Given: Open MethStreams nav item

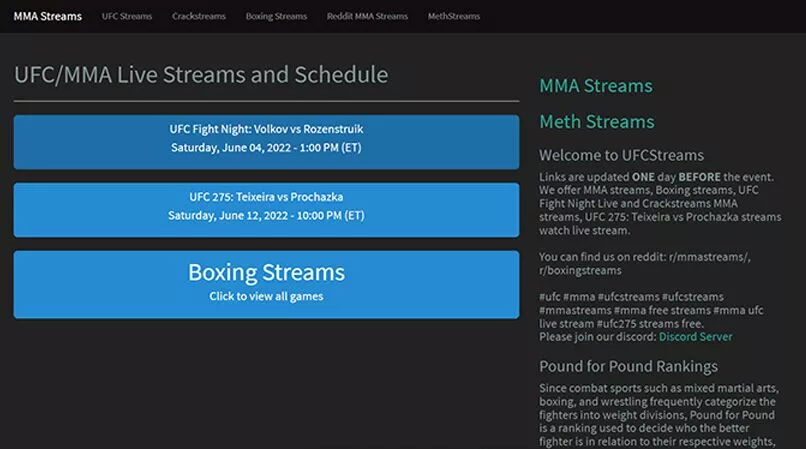Looking at the screenshot, I should tap(454, 16).
